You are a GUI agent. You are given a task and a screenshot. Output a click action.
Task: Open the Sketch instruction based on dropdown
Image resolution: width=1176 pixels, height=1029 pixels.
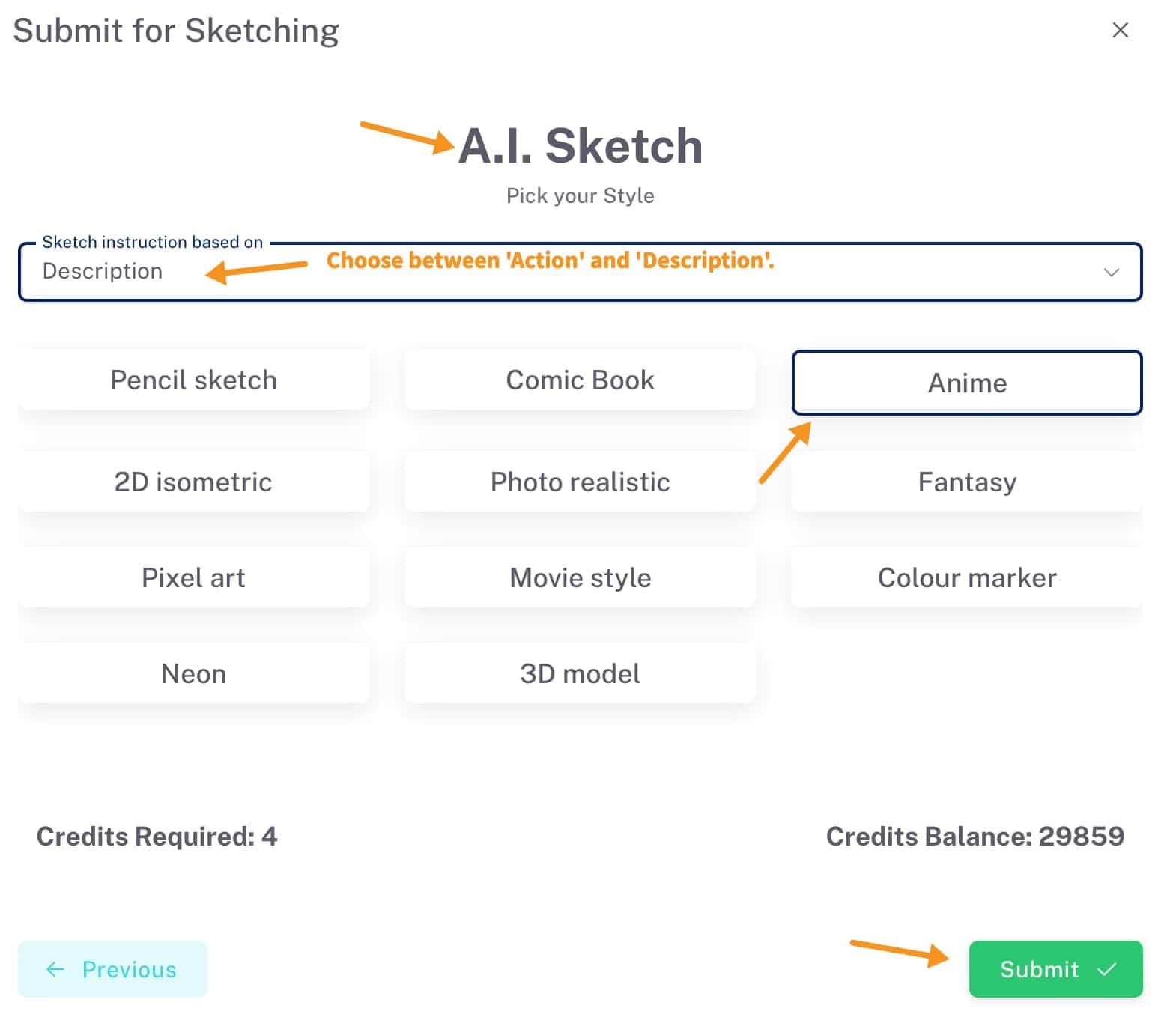coord(581,272)
